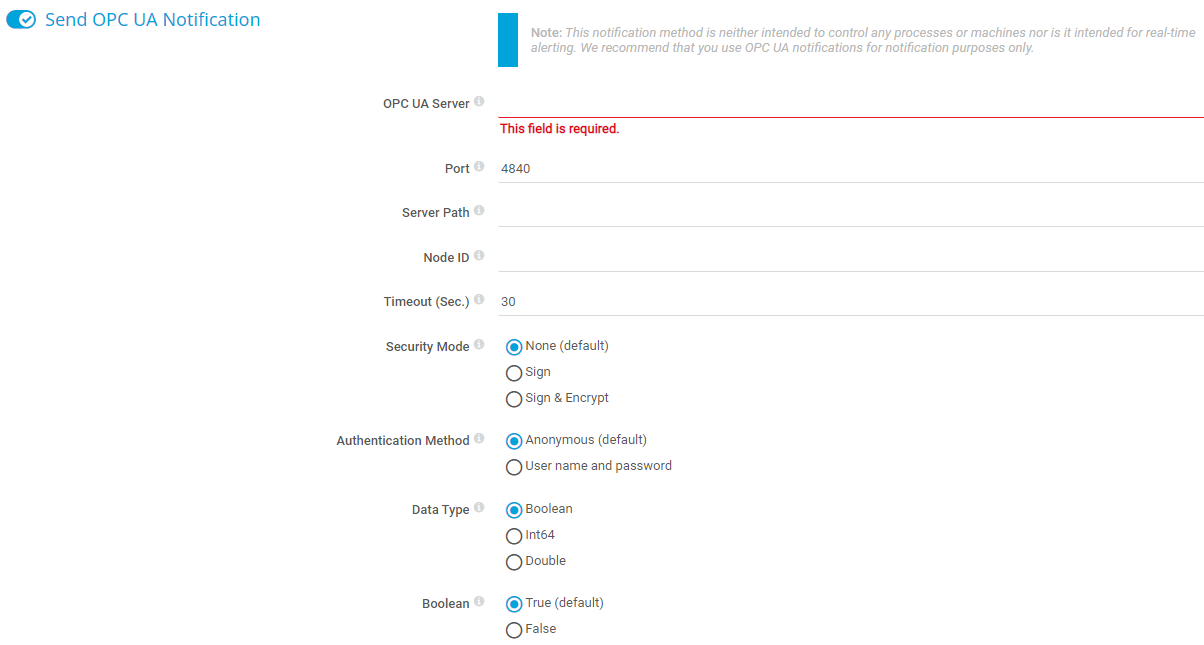Click the help icon beside Node ID
The width and height of the screenshot is (1204, 645).
click(x=480, y=256)
